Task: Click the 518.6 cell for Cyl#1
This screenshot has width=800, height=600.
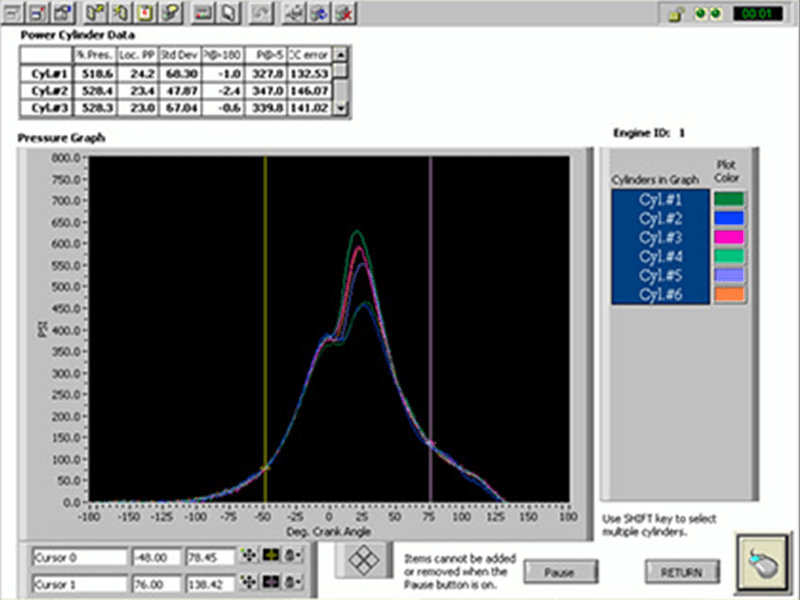Action: click(95, 74)
